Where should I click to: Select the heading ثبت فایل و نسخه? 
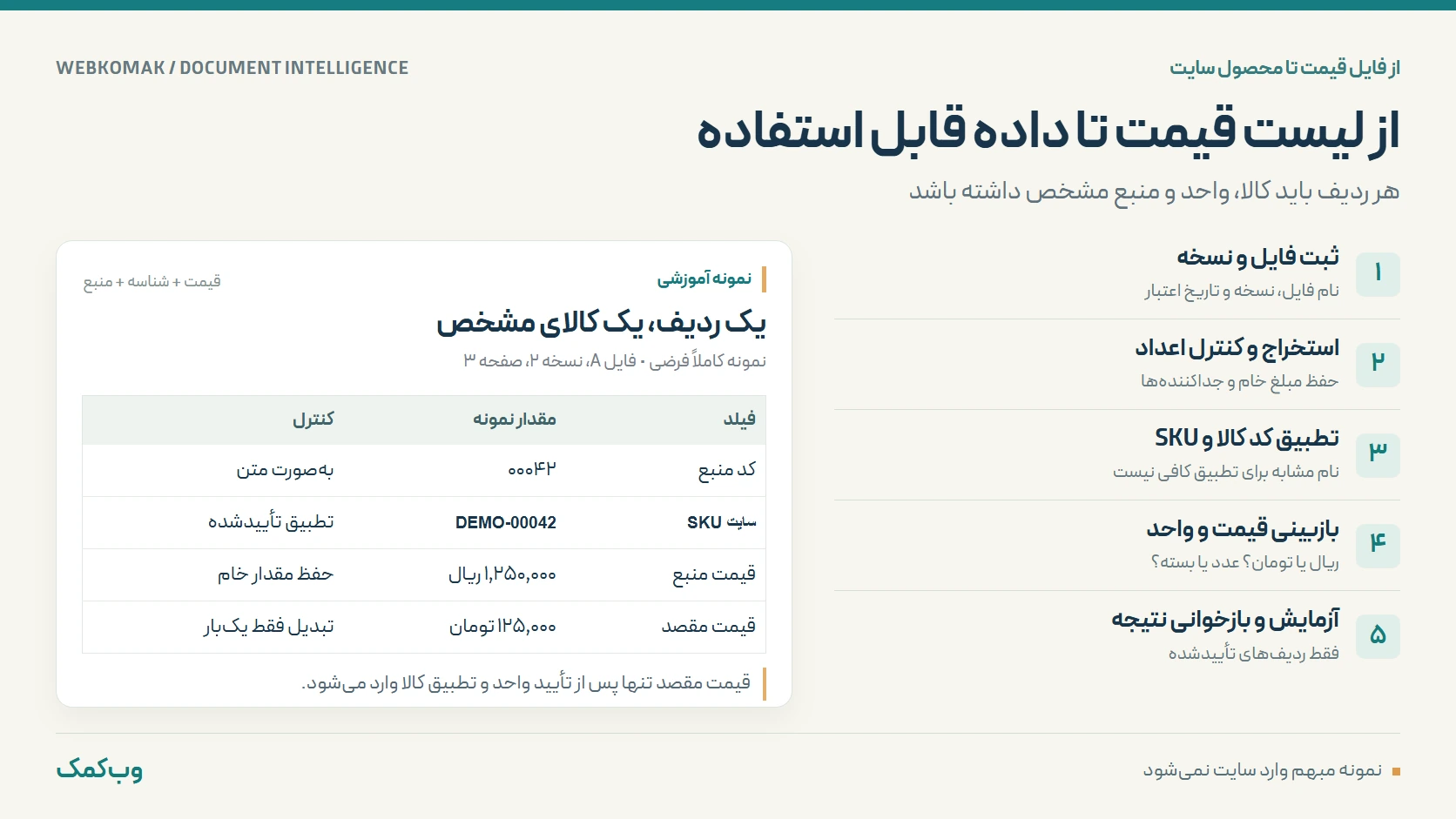pos(1257,257)
